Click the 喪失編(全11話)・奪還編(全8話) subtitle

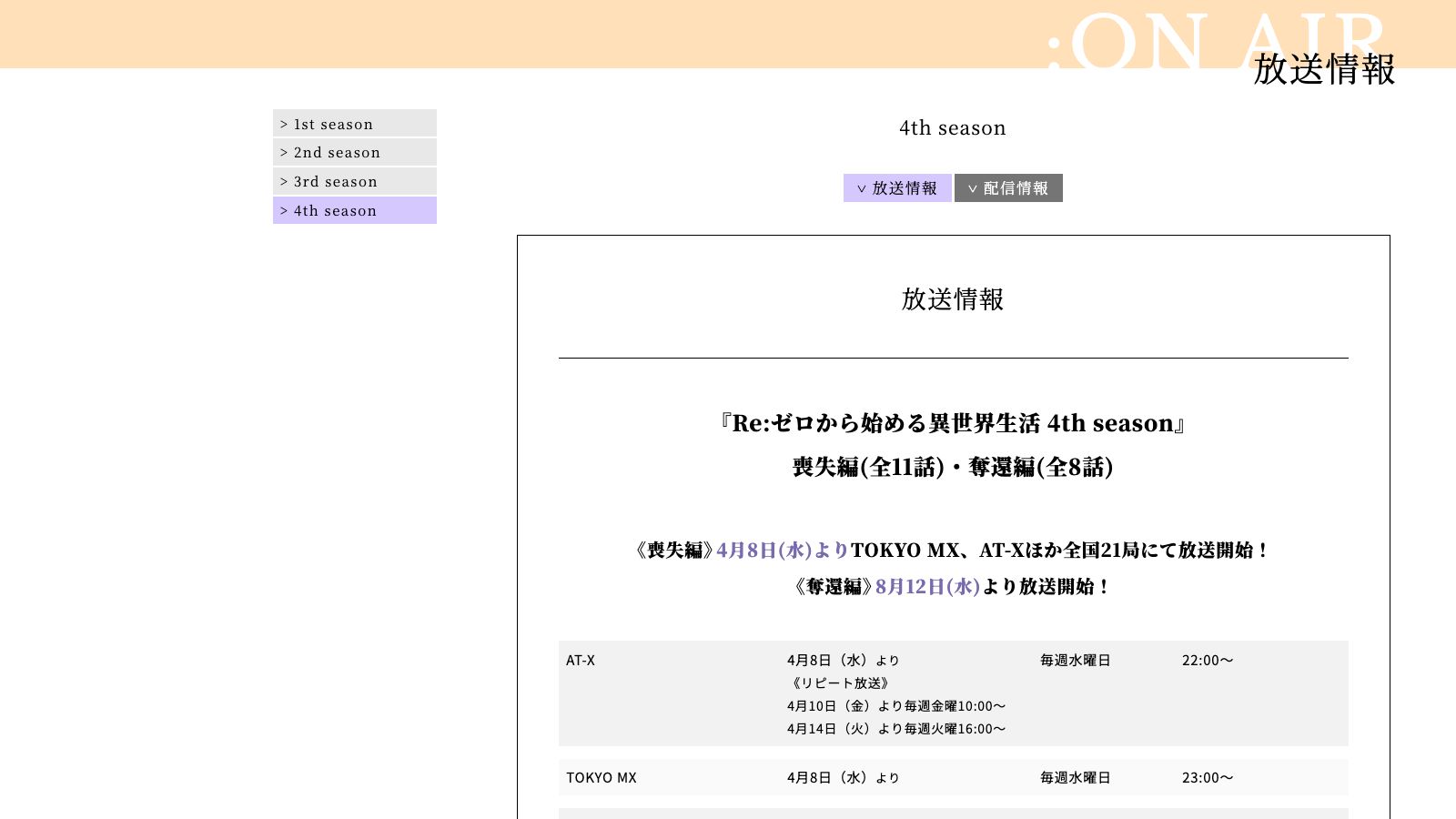pos(953,467)
